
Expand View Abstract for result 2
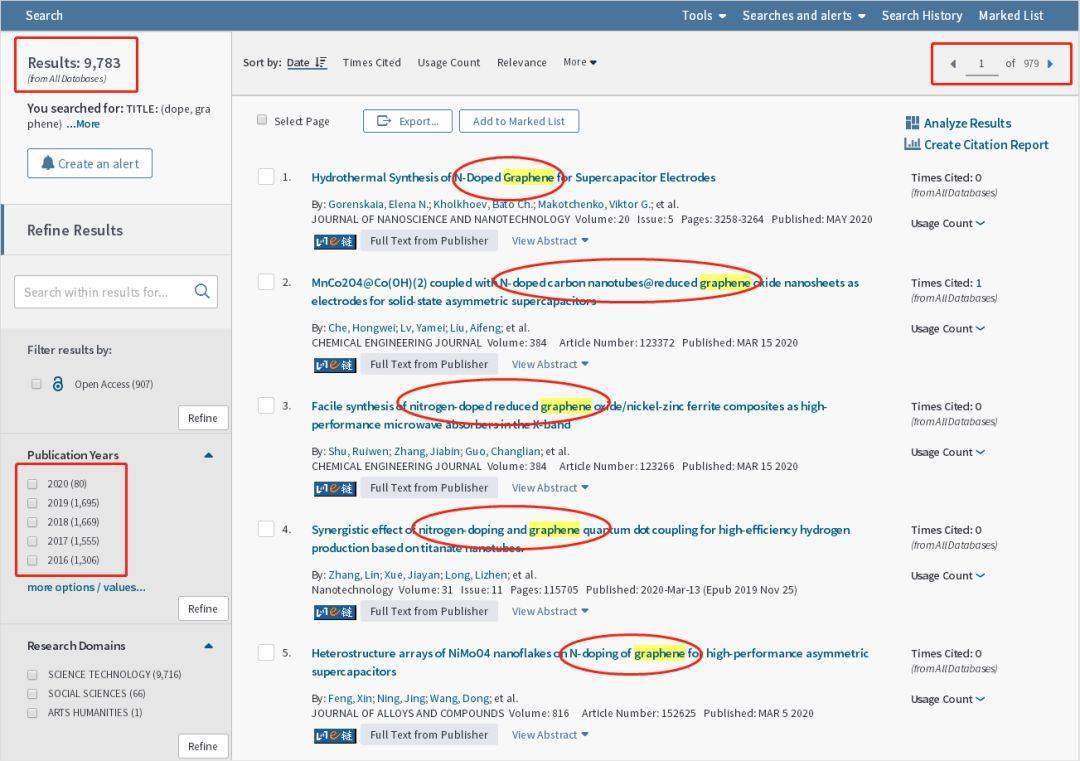coord(550,365)
